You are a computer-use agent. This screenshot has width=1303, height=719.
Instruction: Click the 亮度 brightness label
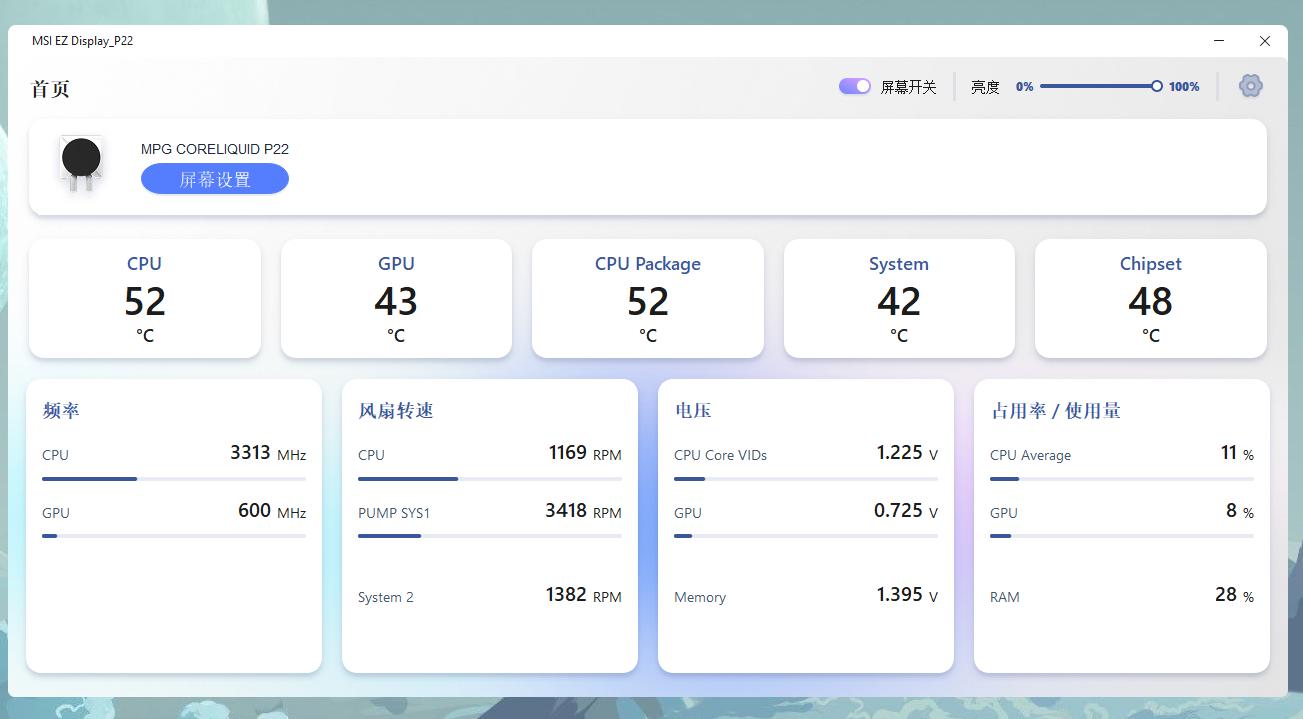(985, 87)
